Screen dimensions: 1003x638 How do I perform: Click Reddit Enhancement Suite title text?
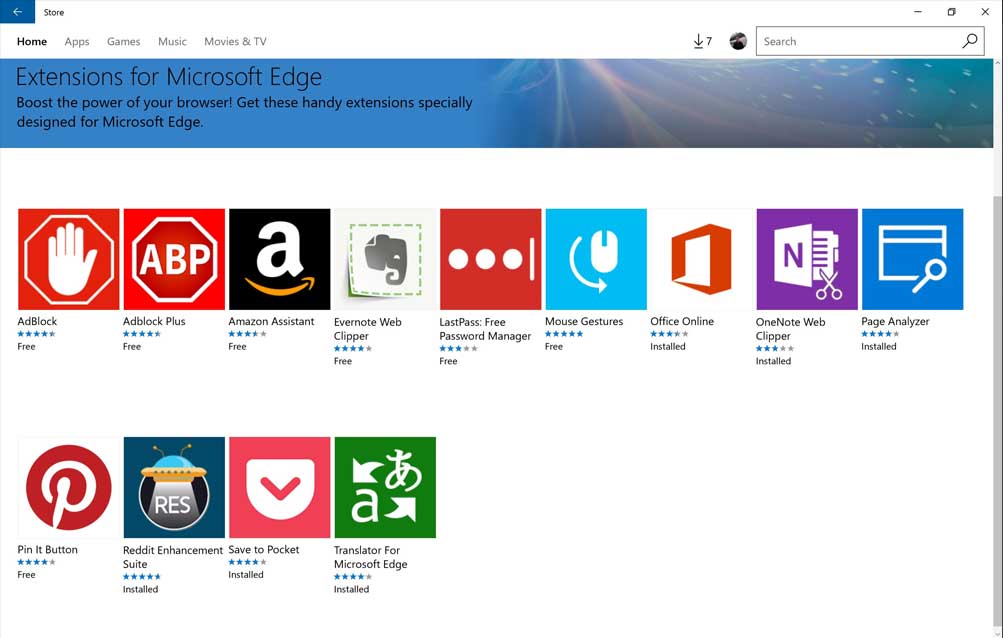(173, 557)
